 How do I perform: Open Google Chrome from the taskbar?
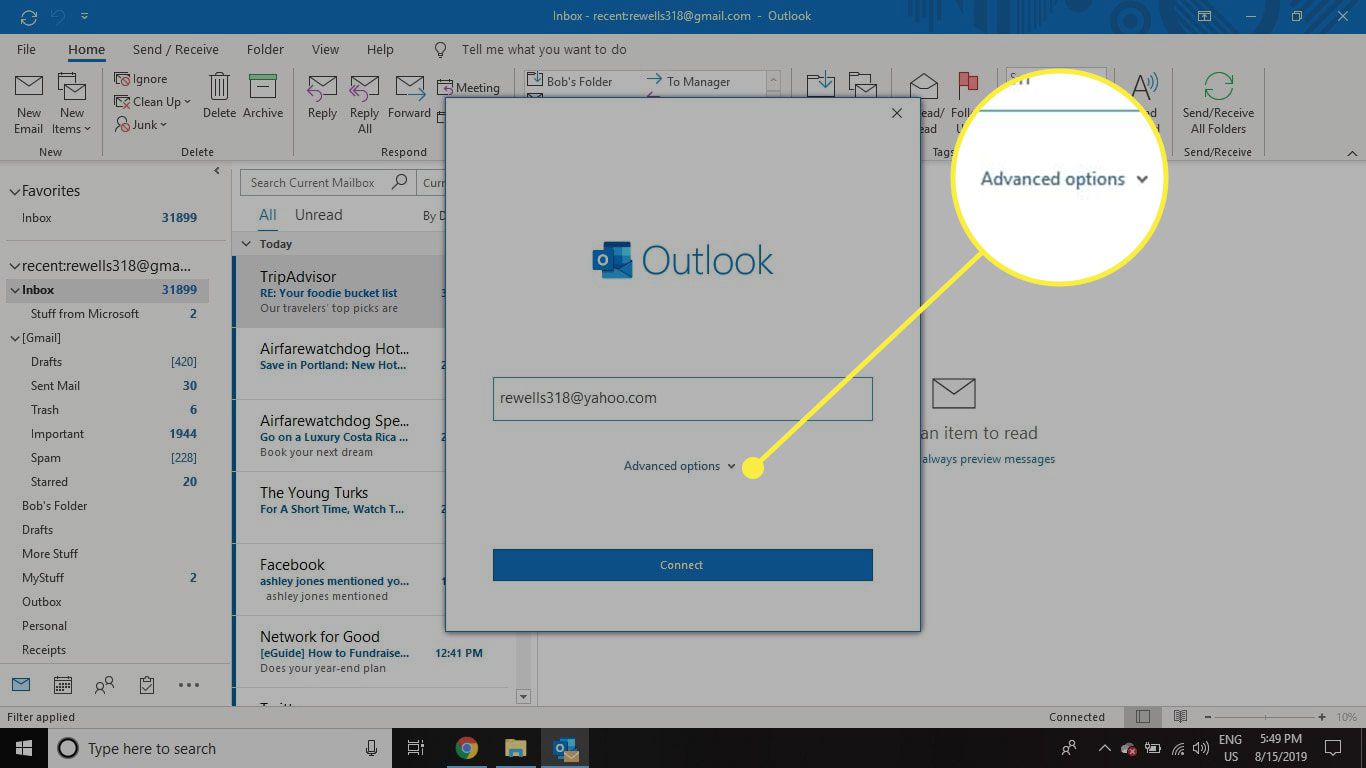coord(466,748)
